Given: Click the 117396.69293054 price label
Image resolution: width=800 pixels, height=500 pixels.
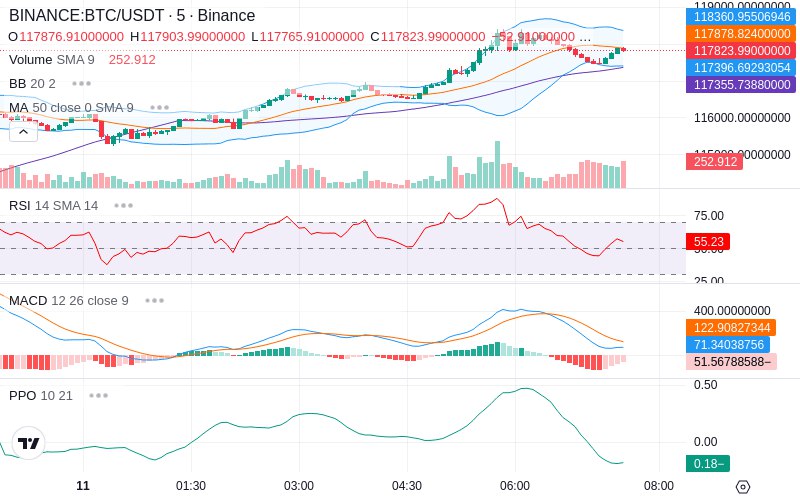Looking at the screenshot, I should coord(741,67).
